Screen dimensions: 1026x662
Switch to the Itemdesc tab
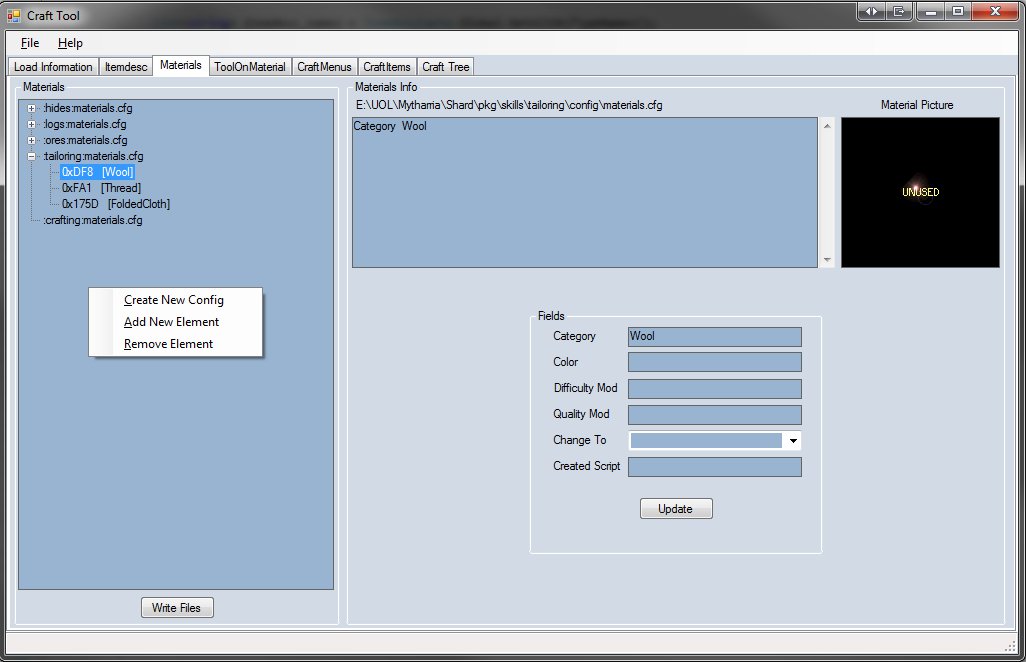[126, 67]
